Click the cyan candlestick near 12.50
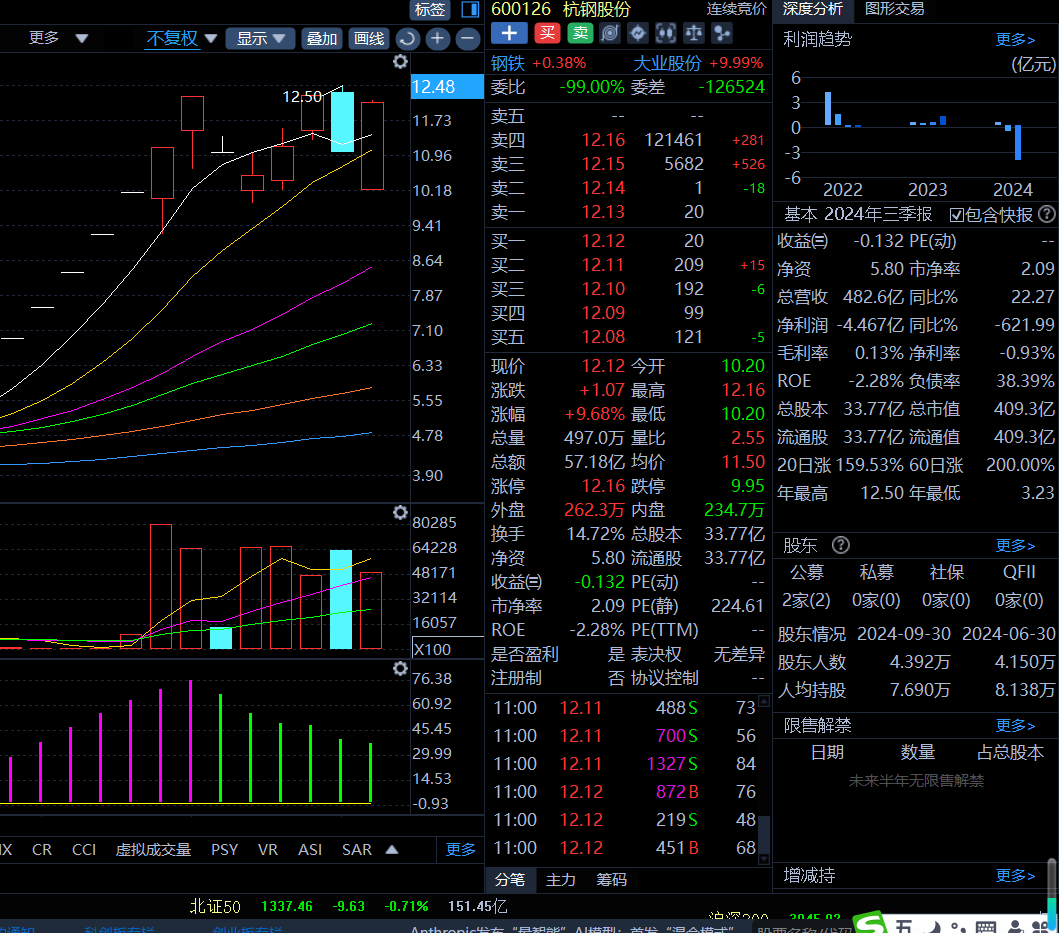 pyautogui.click(x=342, y=122)
